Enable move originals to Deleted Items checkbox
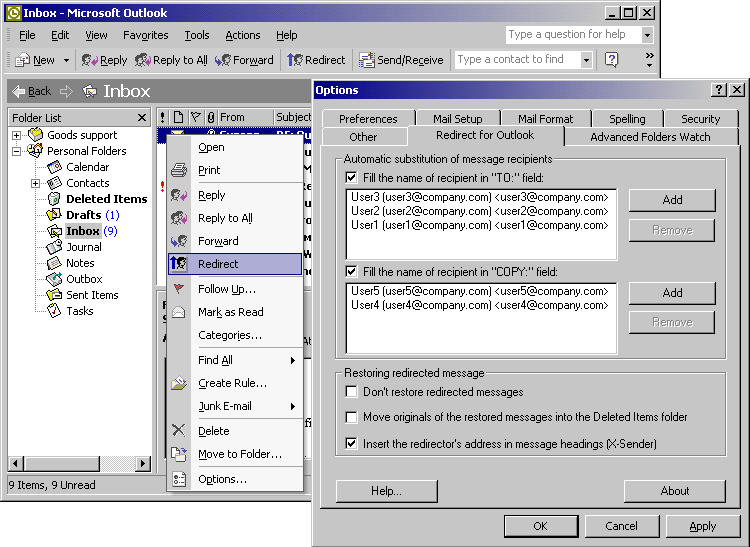Viewport: 750px width, 547px height. point(352,417)
